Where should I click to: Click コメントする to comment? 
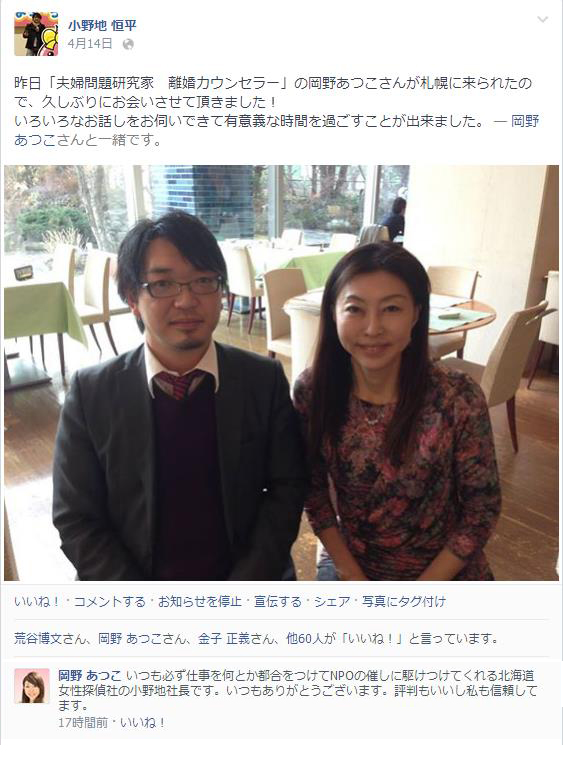point(110,602)
